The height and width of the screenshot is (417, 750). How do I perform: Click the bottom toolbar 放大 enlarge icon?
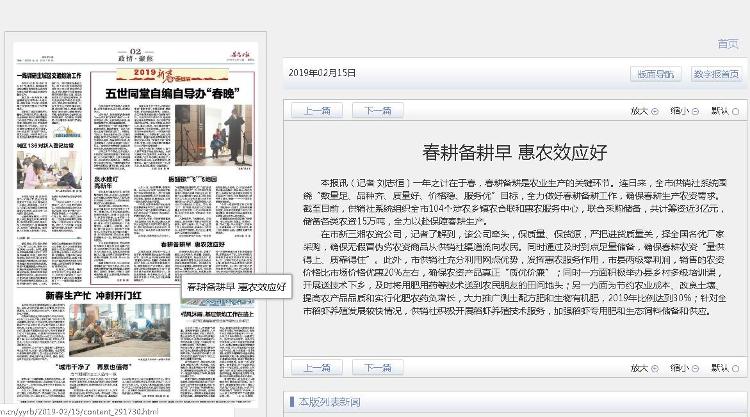pyautogui.click(x=654, y=367)
